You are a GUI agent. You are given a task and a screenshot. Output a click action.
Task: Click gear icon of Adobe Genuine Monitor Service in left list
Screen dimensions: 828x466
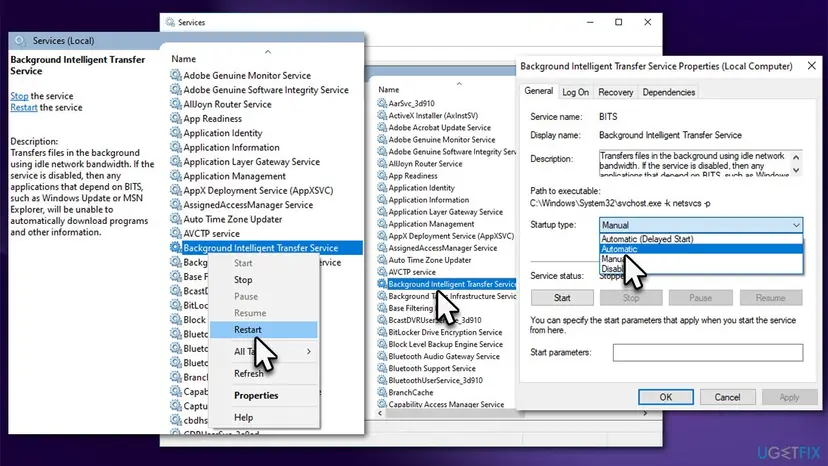[175, 76]
